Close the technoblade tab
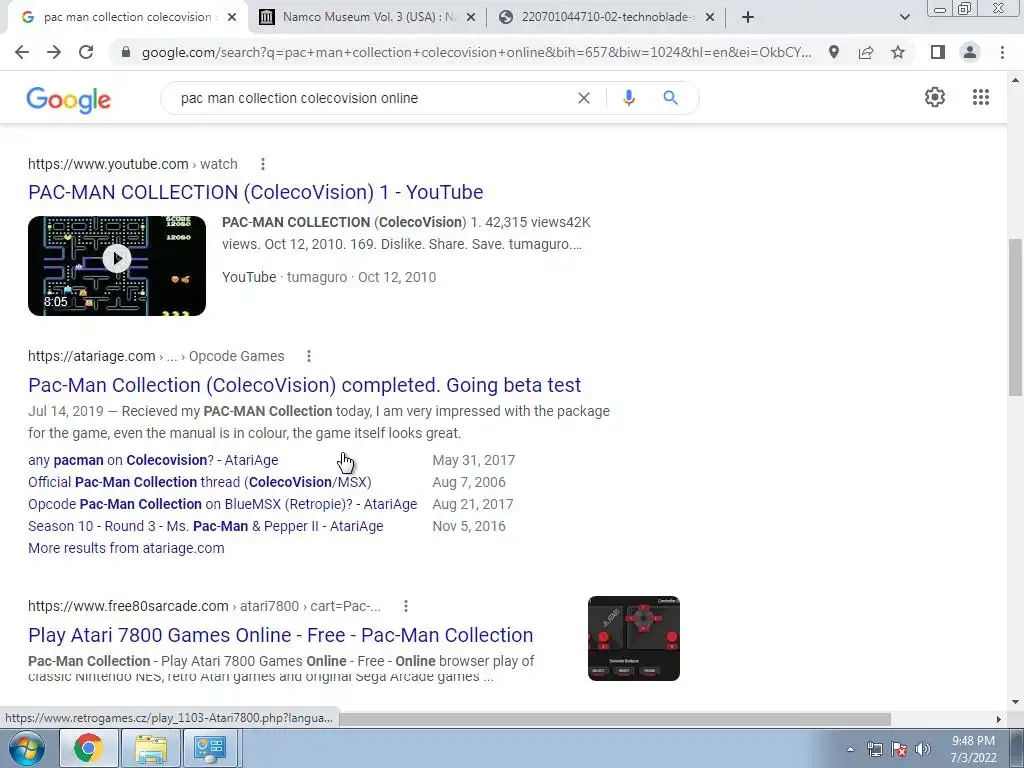 click(710, 18)
